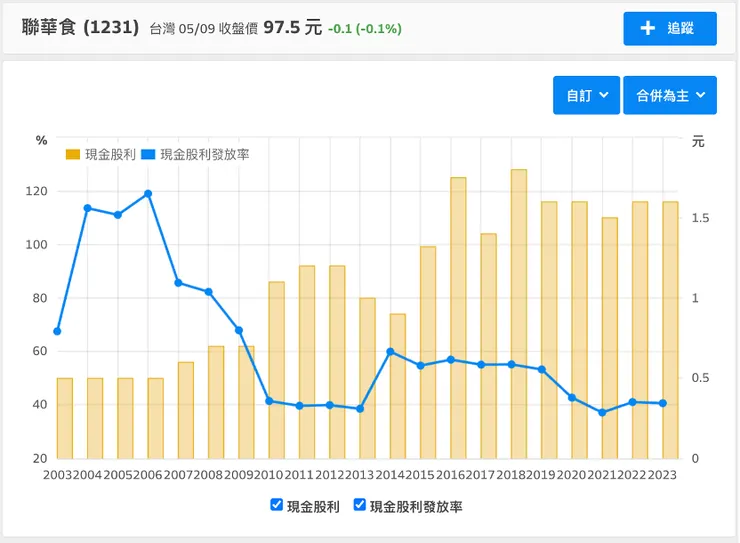Click the 追蹤 follow button
This screenshot has width=740, height=543.
coord(670,29)
